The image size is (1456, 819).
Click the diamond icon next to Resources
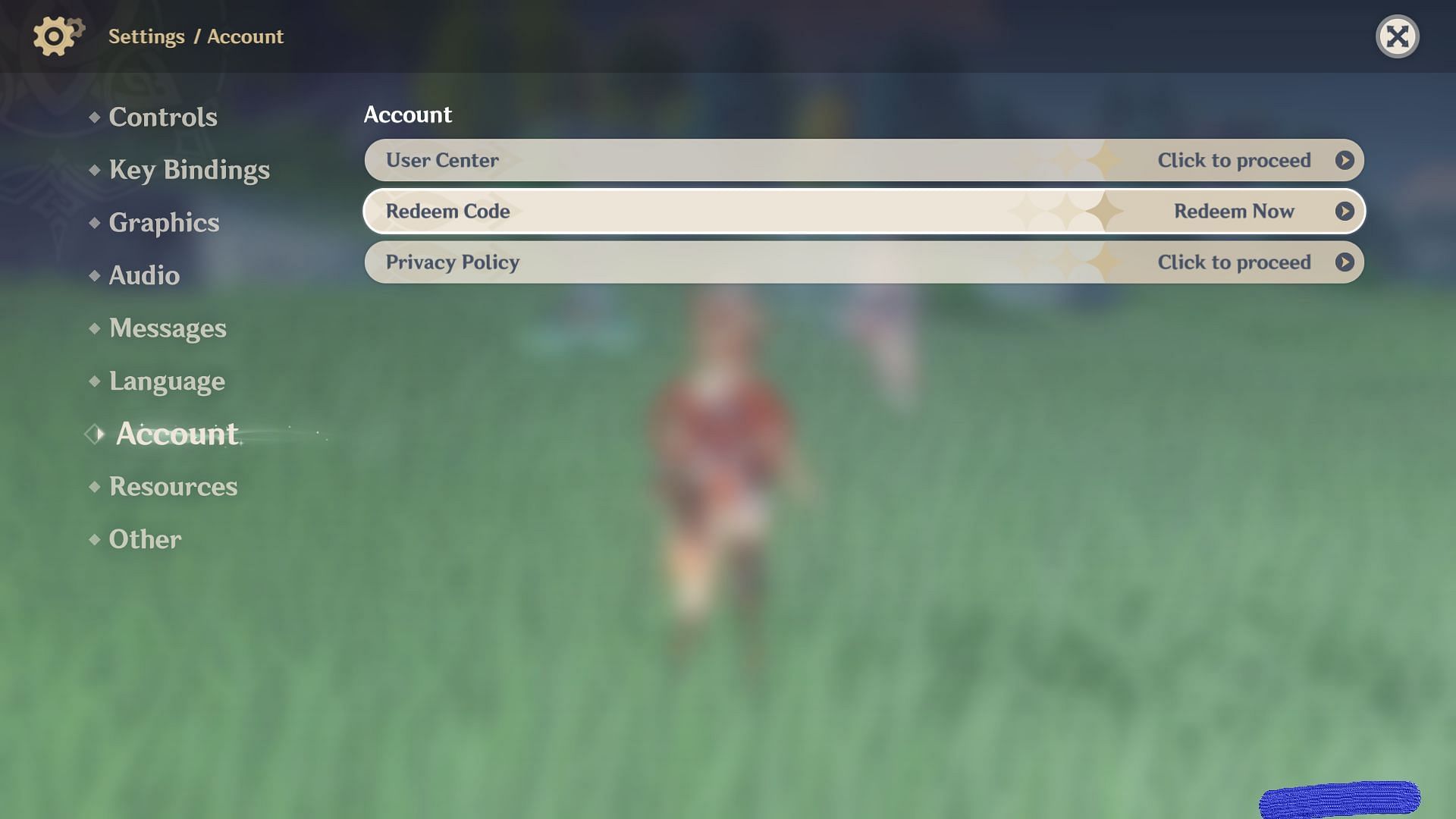pos(94,487)
